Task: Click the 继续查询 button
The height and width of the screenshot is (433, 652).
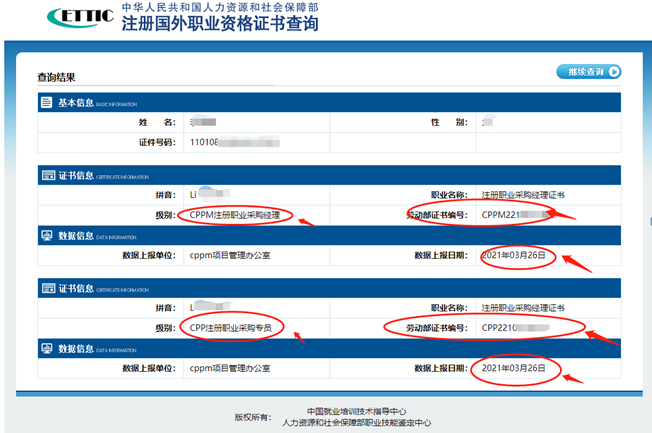Action: 588,72
